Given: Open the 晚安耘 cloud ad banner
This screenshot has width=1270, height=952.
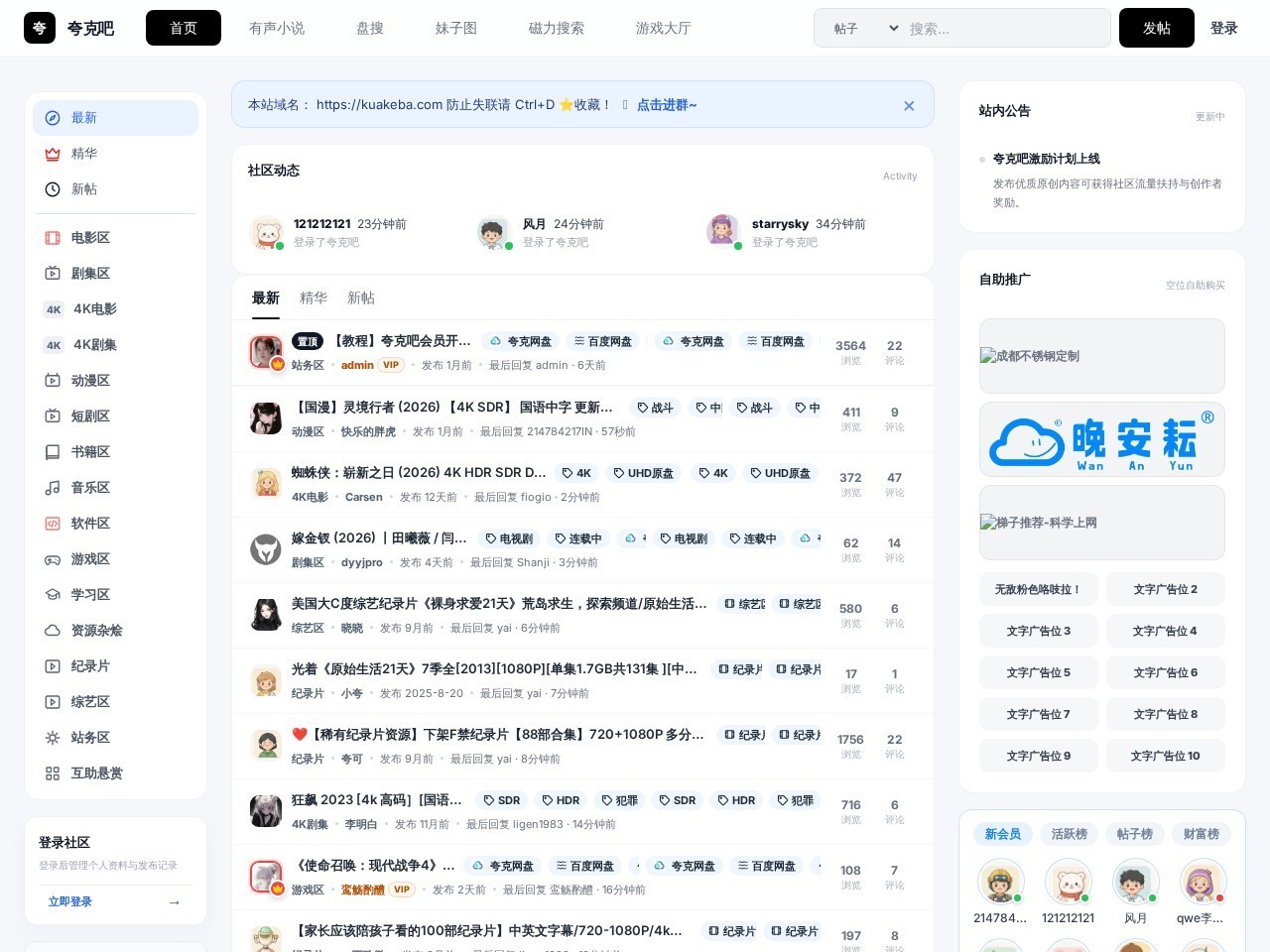Looking at the screenshot, I should (x=1102, y=439).
